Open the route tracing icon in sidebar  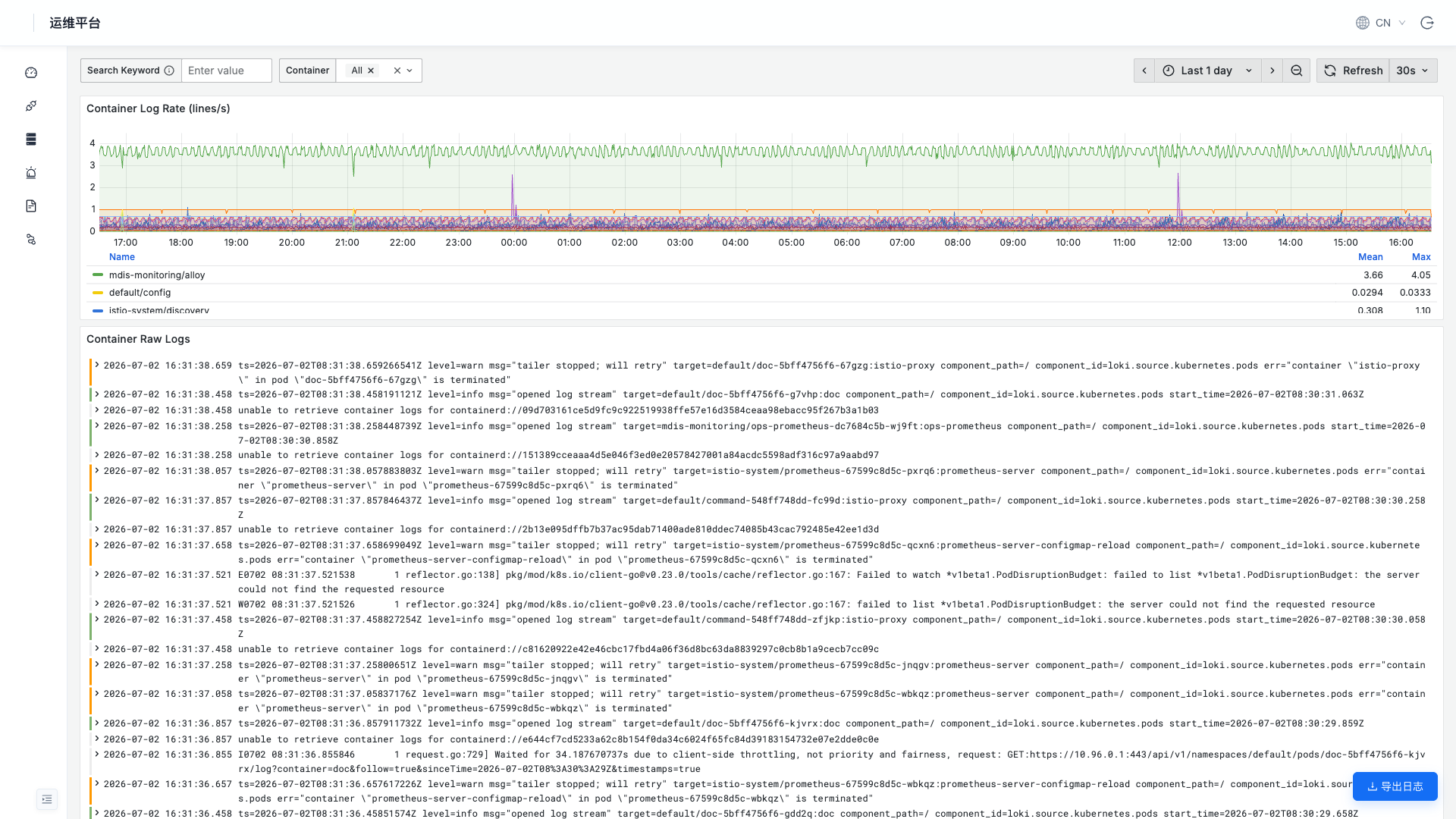(x=31, y=240)
